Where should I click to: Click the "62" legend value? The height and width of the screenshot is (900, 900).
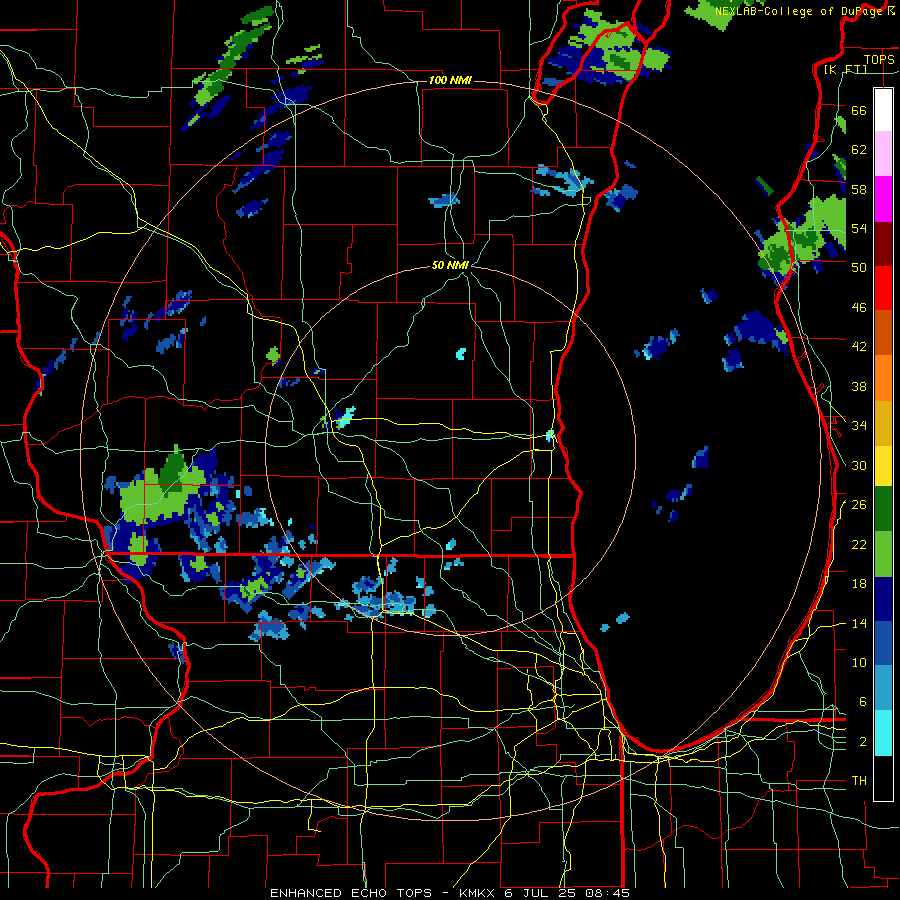point(859,150)
